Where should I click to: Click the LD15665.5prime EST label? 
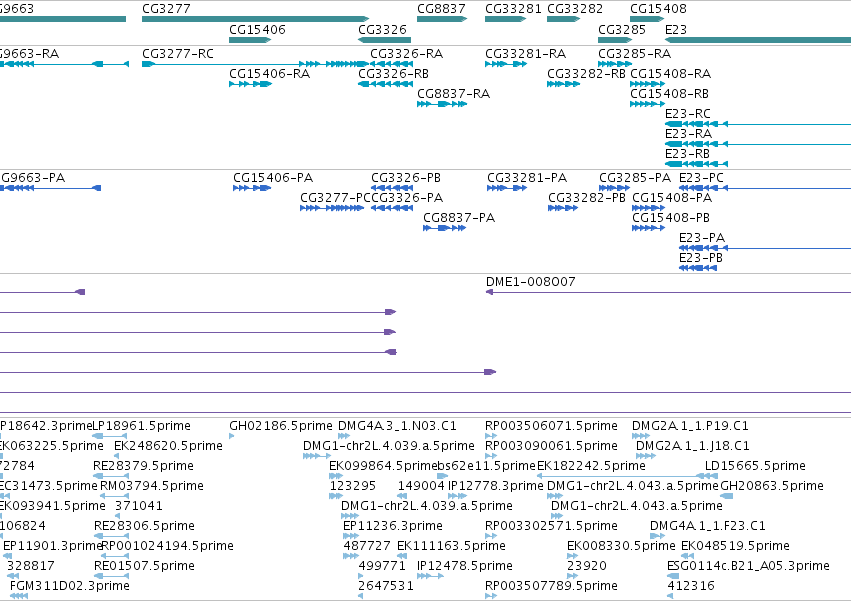[x=755, y=466]
